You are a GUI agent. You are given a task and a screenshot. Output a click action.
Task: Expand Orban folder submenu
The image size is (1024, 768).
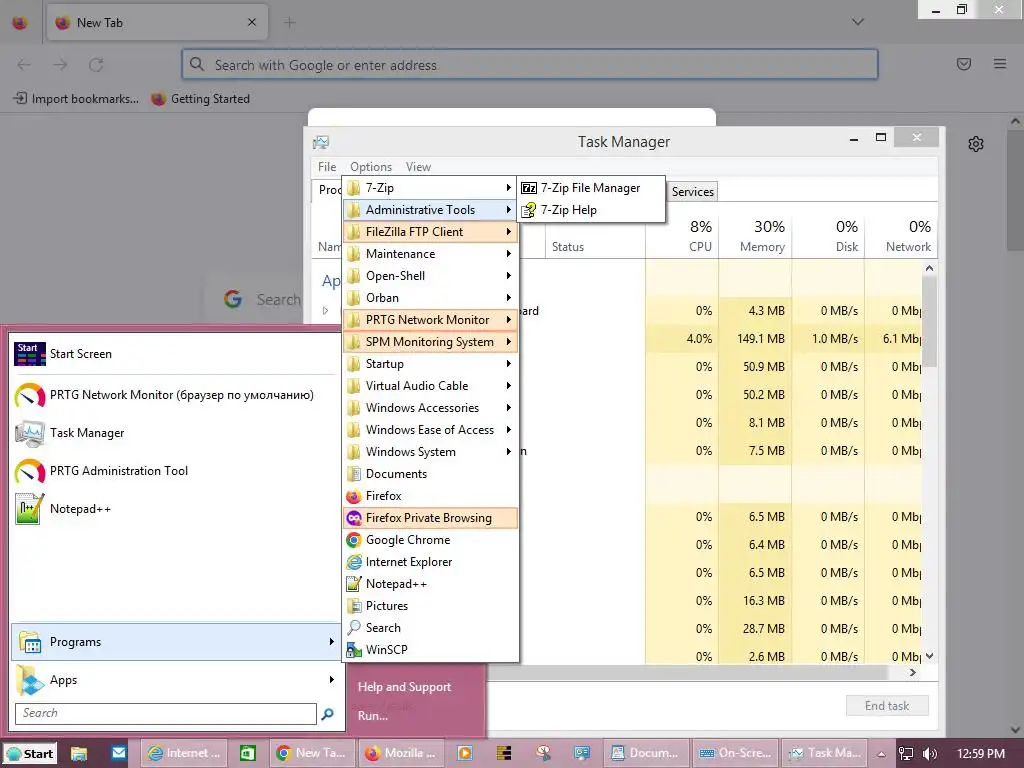tap(430, 298)
